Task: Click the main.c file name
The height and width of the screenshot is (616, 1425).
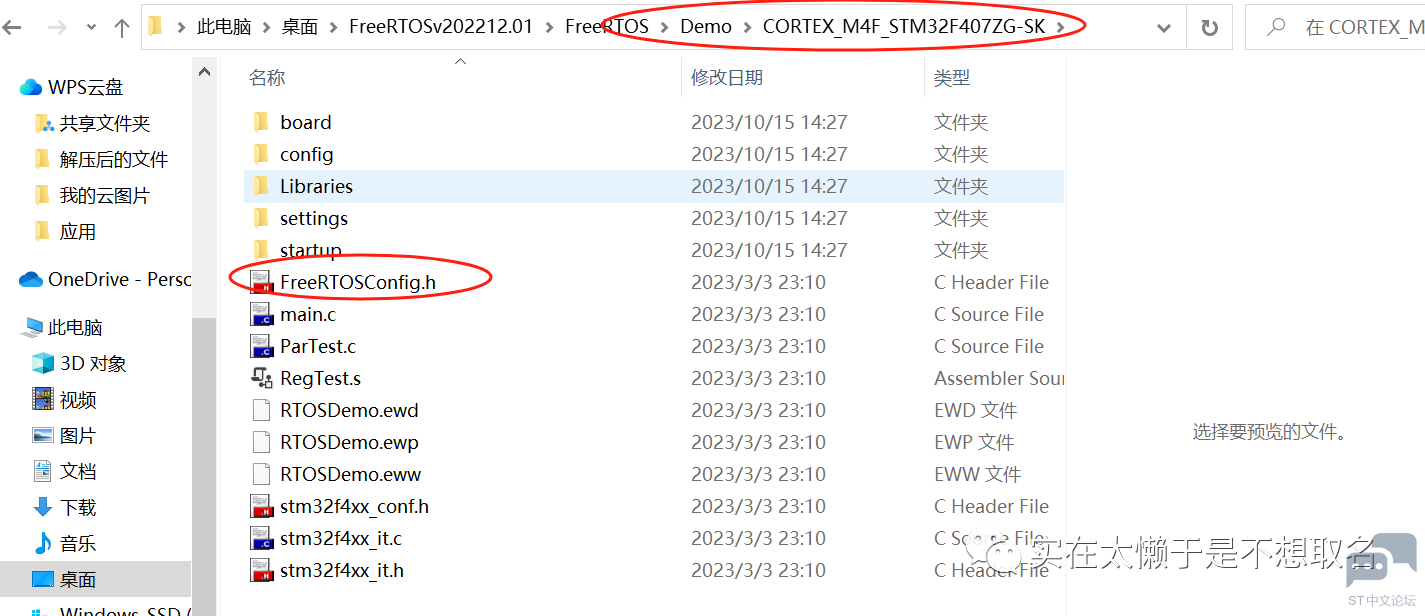Action: 308,314
